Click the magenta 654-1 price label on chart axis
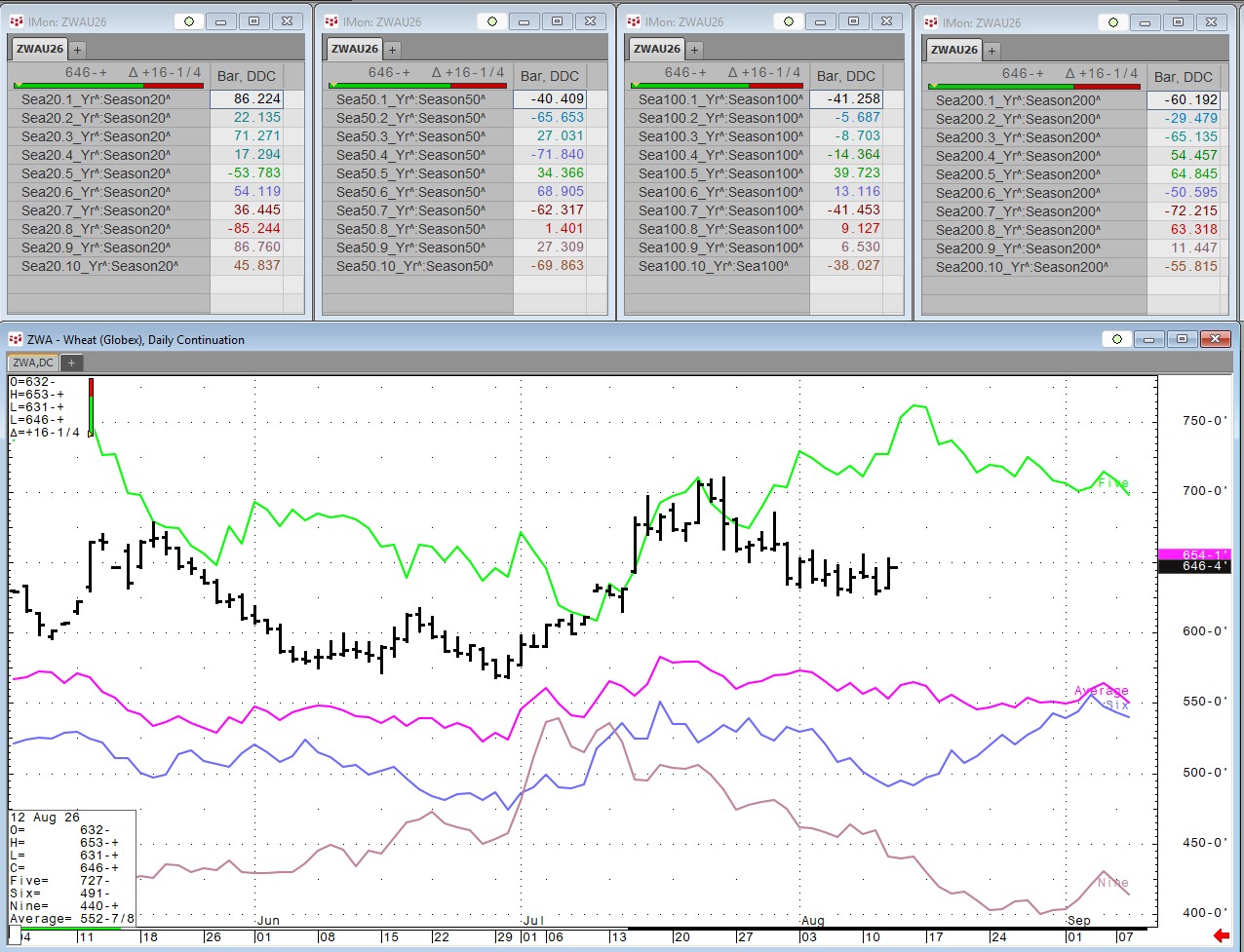The height and width of the screenshot is (952, 1244). [x=1194, y=554]
